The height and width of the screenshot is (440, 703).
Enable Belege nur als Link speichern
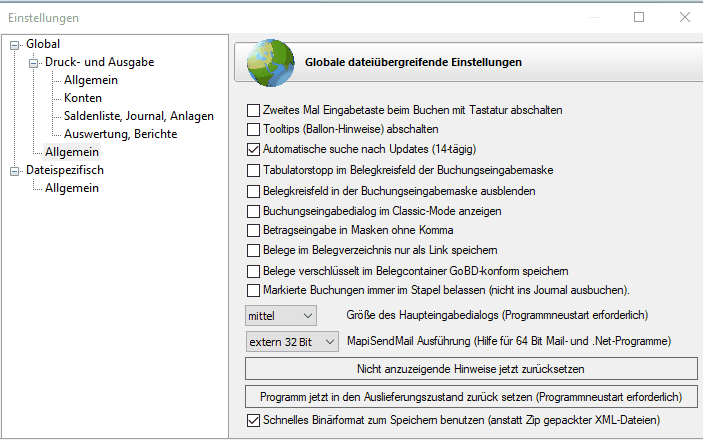click(x=253, y=250)
